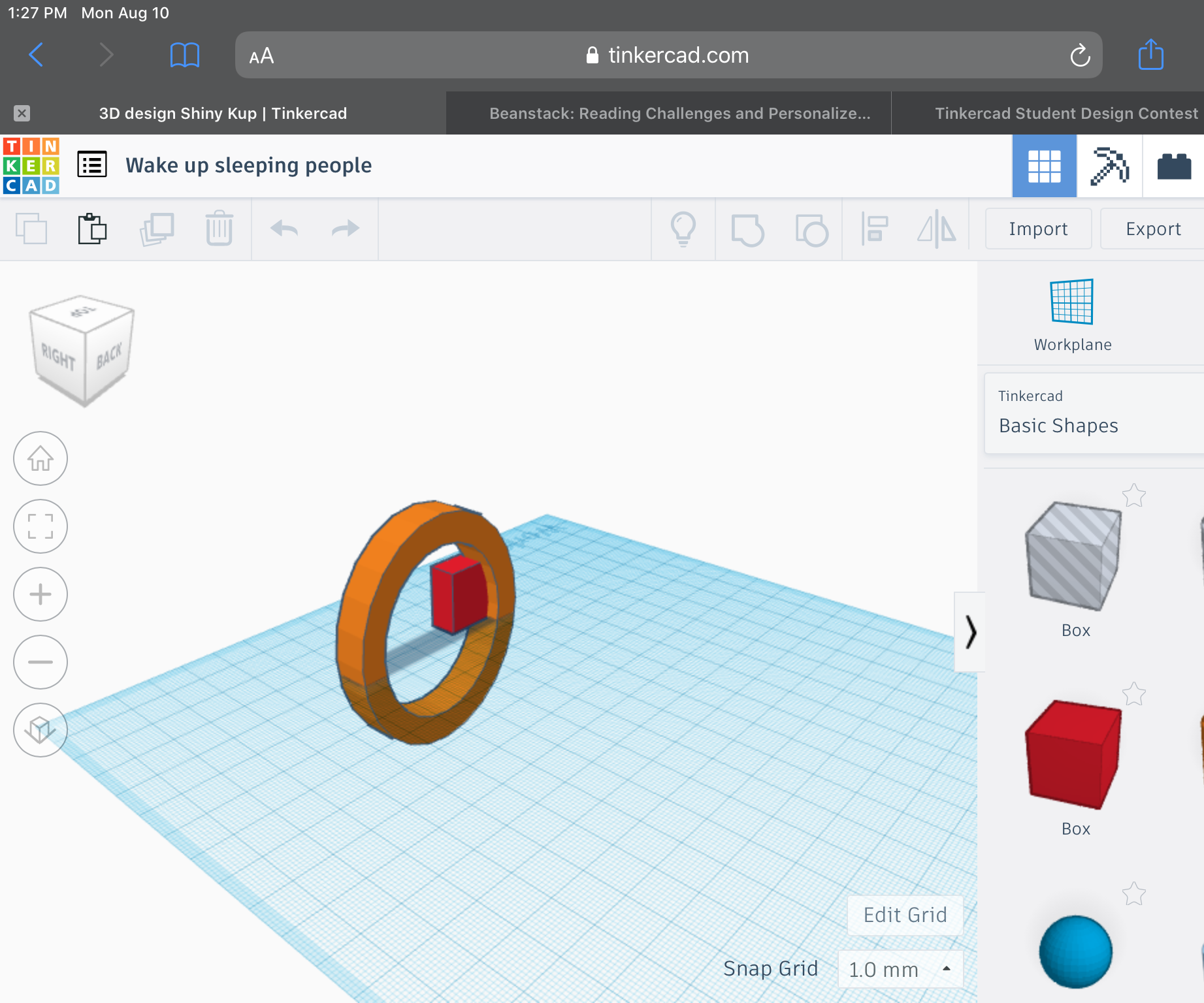The width and height of the screenshot is (1204, 1003).
Task: Select the tinkercad.com address bar
Action: click(668, 55)
